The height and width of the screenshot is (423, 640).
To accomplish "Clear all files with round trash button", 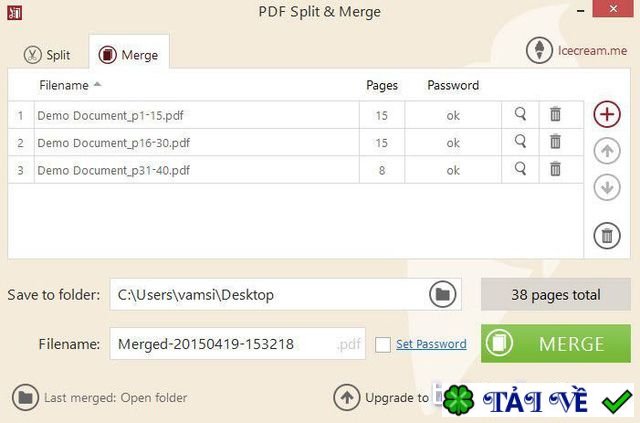I will tap(607, 236).
